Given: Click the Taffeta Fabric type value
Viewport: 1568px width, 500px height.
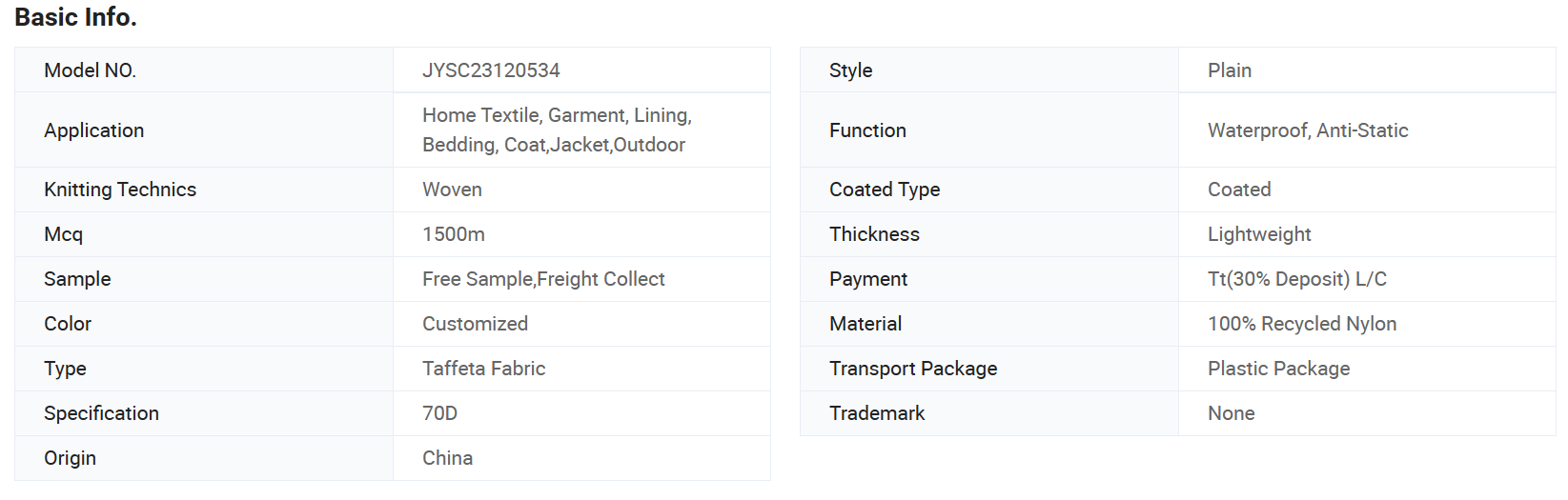Looking at the screenshot, I should coord(483,369).
